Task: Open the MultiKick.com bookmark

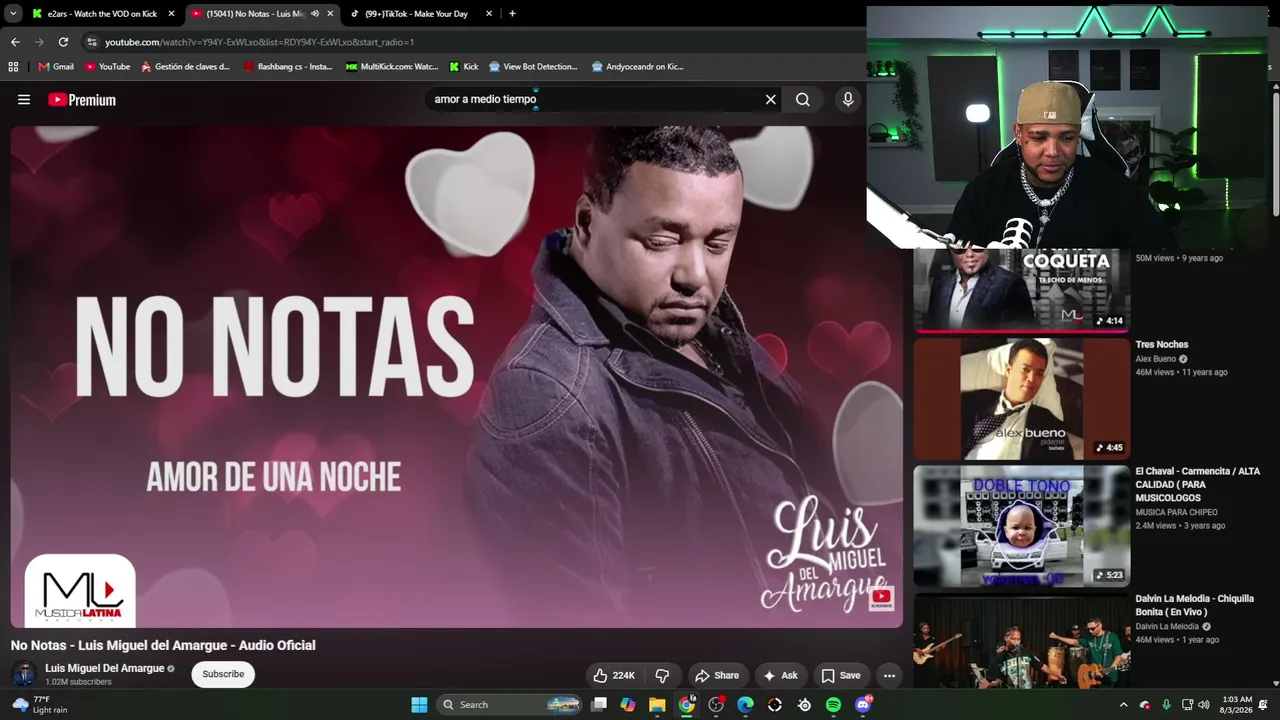Action: (392, 67)
